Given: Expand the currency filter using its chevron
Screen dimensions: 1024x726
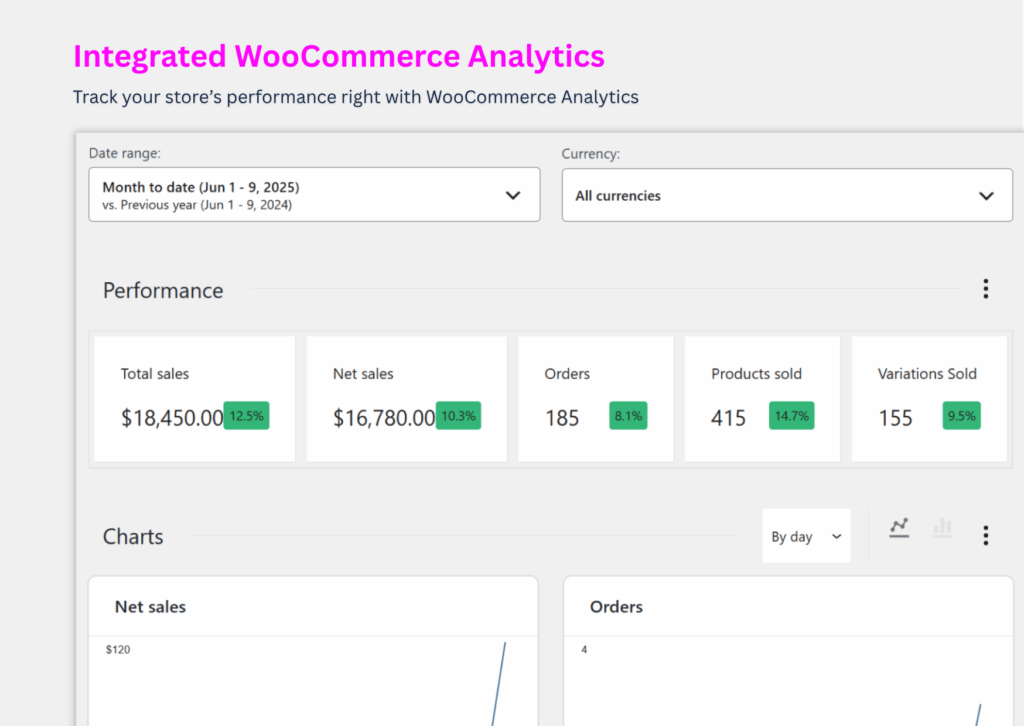Looking at the screenshot, I should [x=986, y=195].
